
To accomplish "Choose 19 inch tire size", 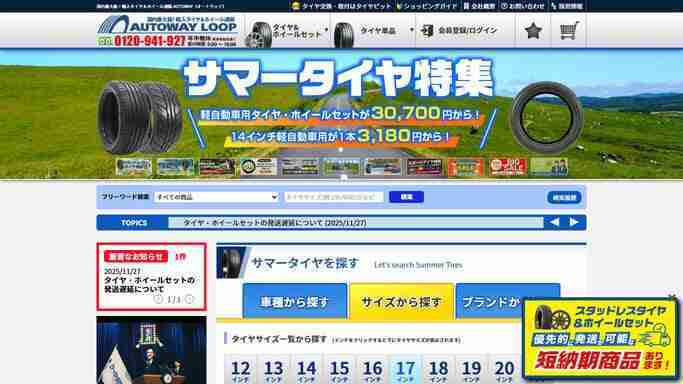I will point(471,369).
